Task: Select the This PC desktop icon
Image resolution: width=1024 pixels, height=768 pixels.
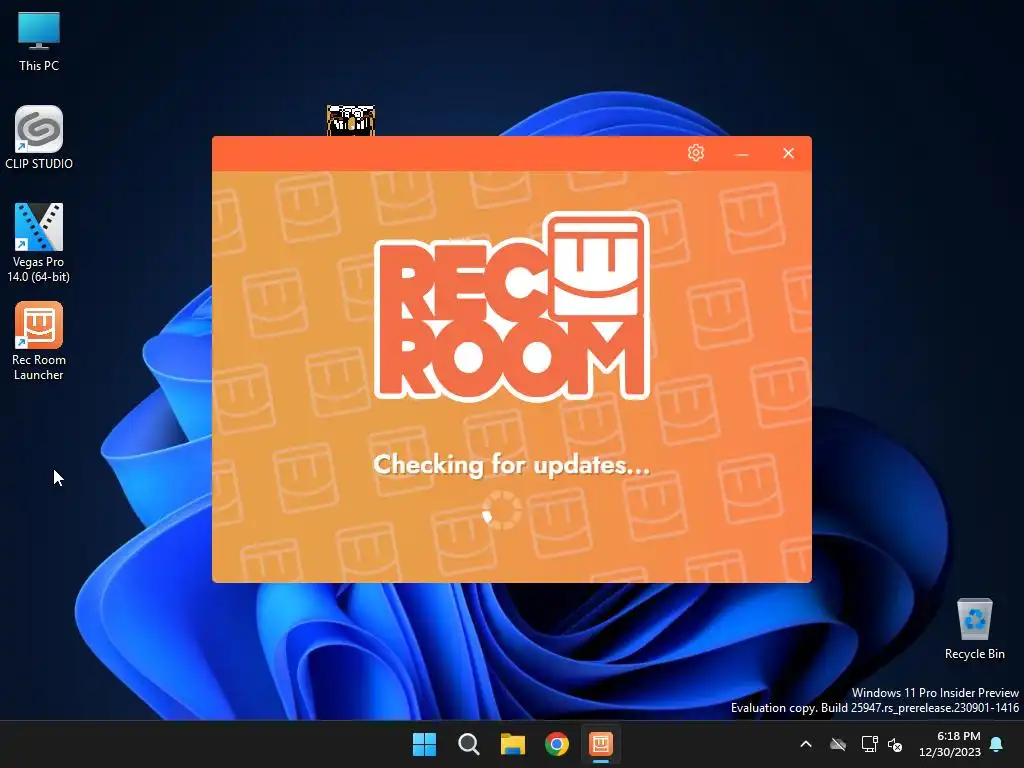Action: click(39, 41)
